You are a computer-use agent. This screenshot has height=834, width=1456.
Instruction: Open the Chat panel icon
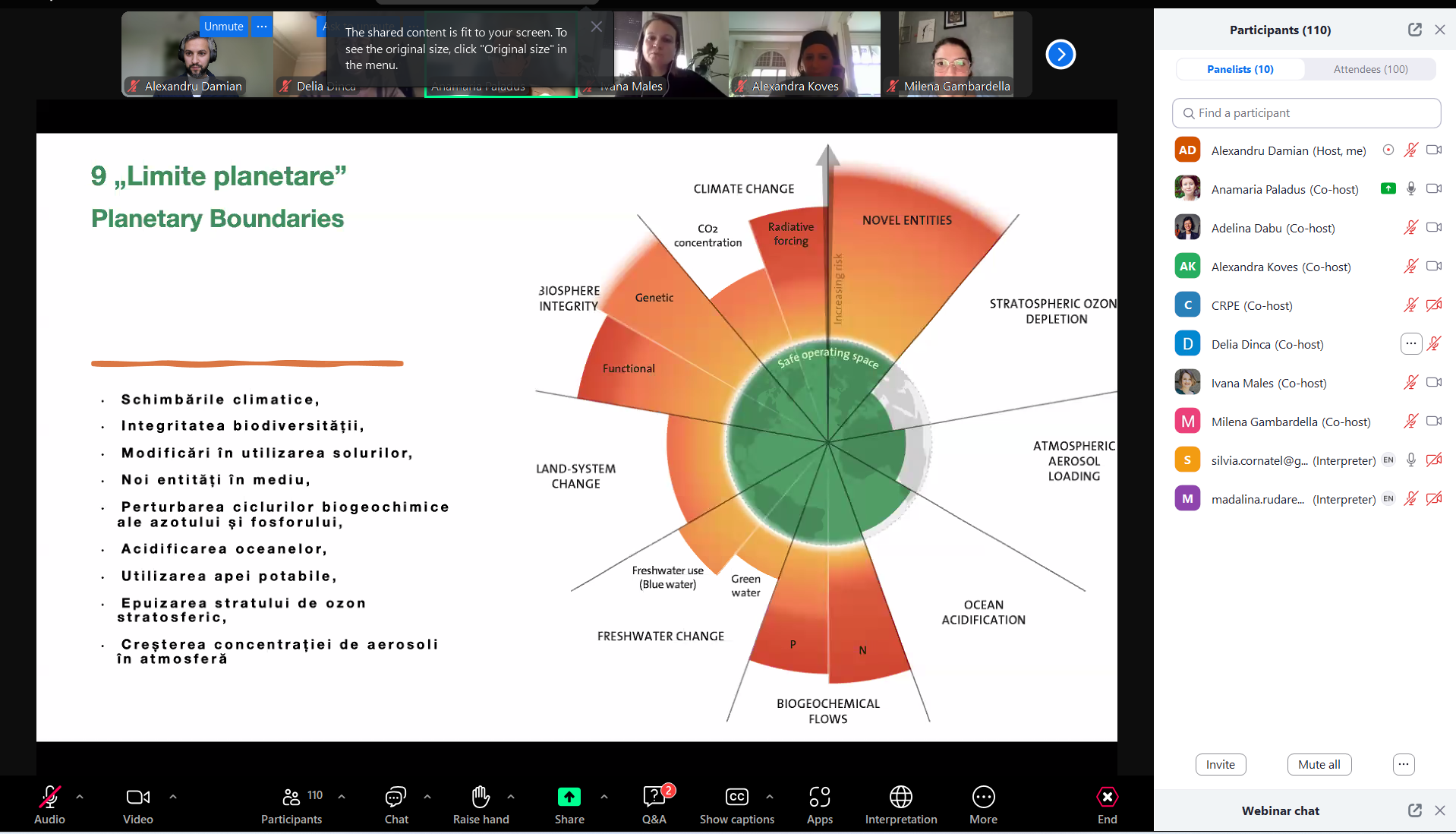(396, 798)
